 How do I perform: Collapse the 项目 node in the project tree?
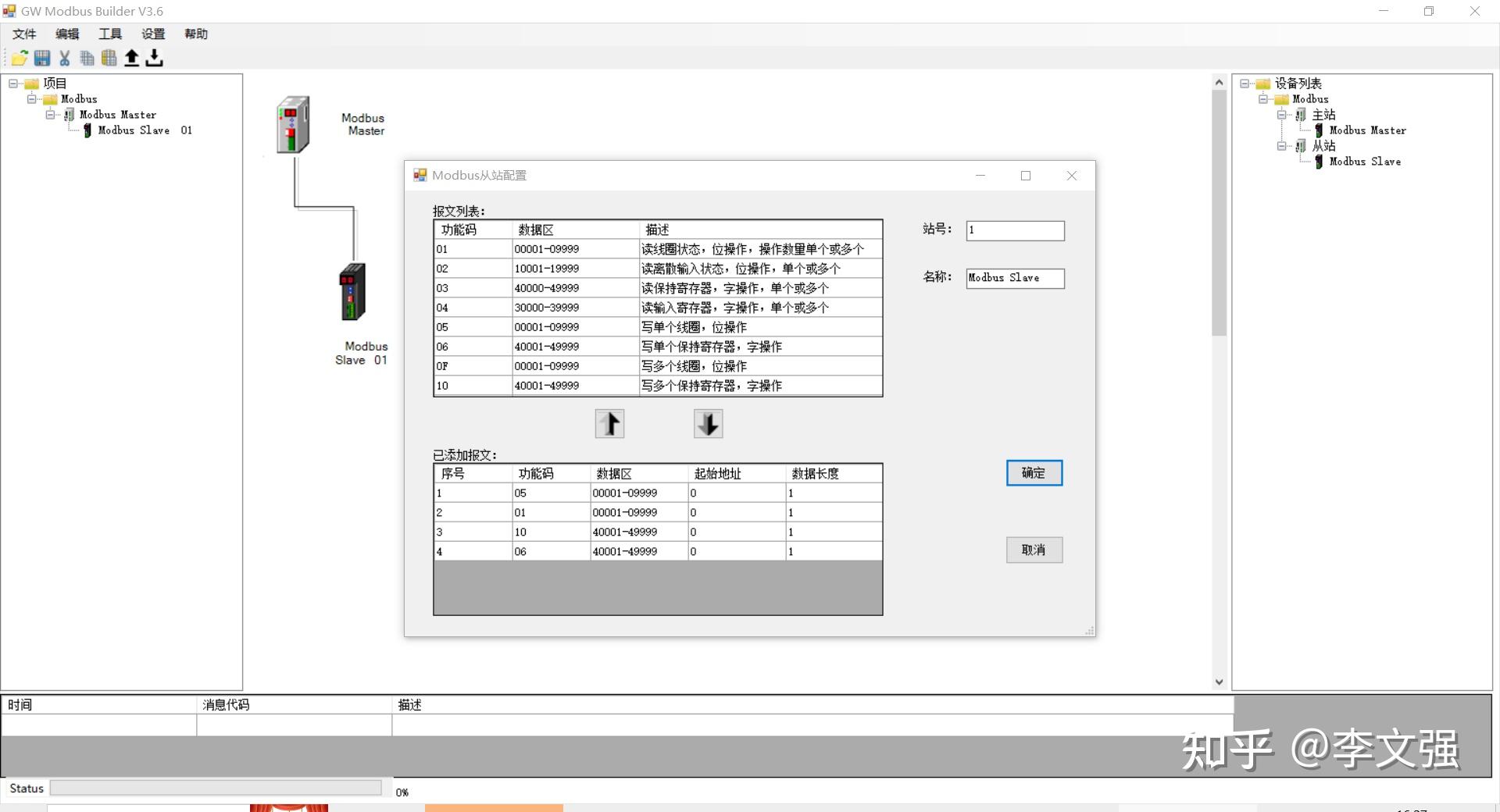[x=13, y=83]
